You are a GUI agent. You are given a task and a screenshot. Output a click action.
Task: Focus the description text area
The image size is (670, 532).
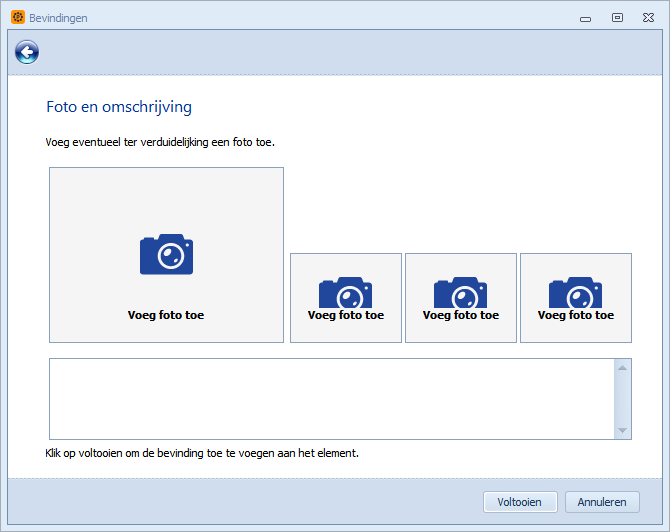[x=332, y=399]
